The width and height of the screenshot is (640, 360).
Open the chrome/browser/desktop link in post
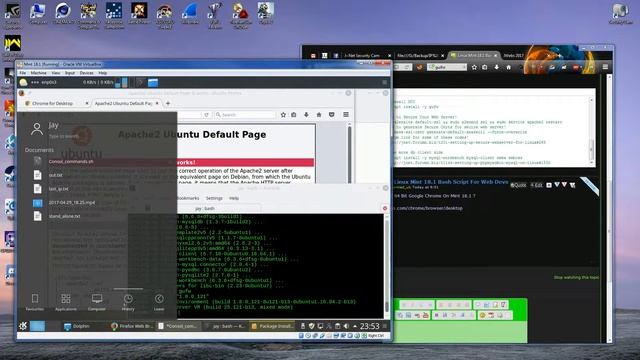coord(428,208)
